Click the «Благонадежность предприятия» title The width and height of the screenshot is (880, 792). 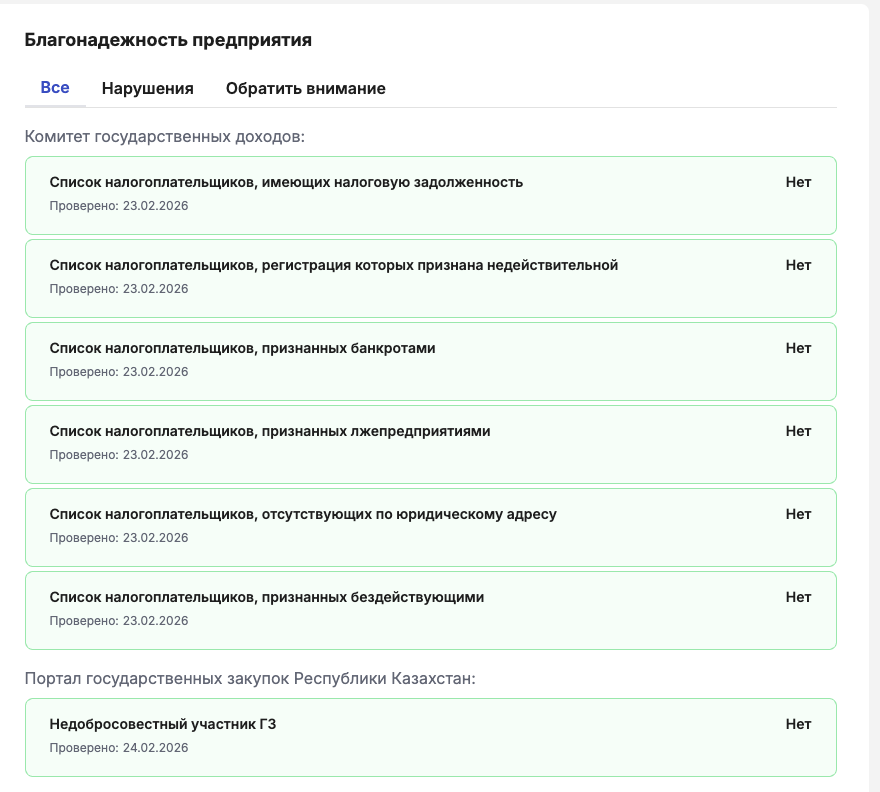click(168, 40)
